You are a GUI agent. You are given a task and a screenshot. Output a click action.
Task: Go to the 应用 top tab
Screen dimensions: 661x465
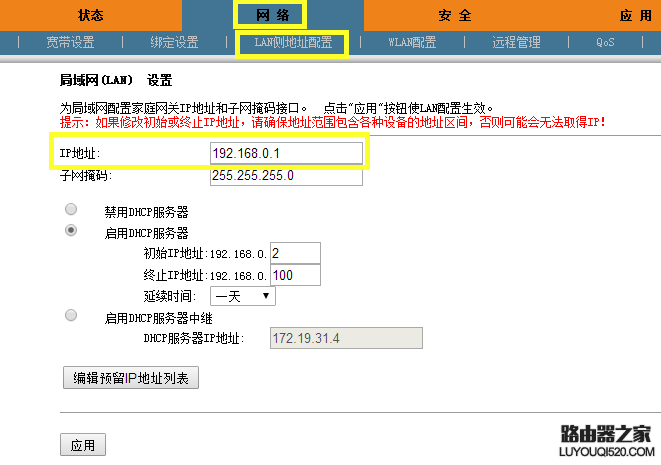(x=636, y=15)
